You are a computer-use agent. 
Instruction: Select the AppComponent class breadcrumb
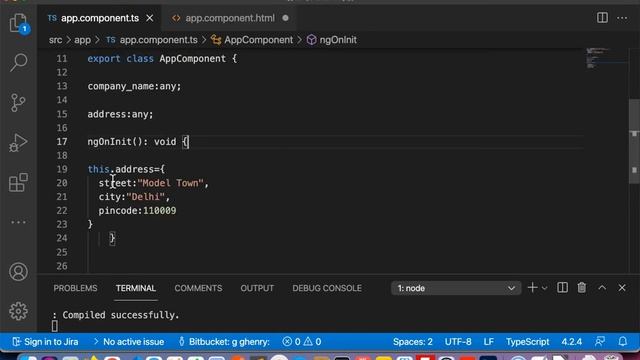[x=252, y=40]
